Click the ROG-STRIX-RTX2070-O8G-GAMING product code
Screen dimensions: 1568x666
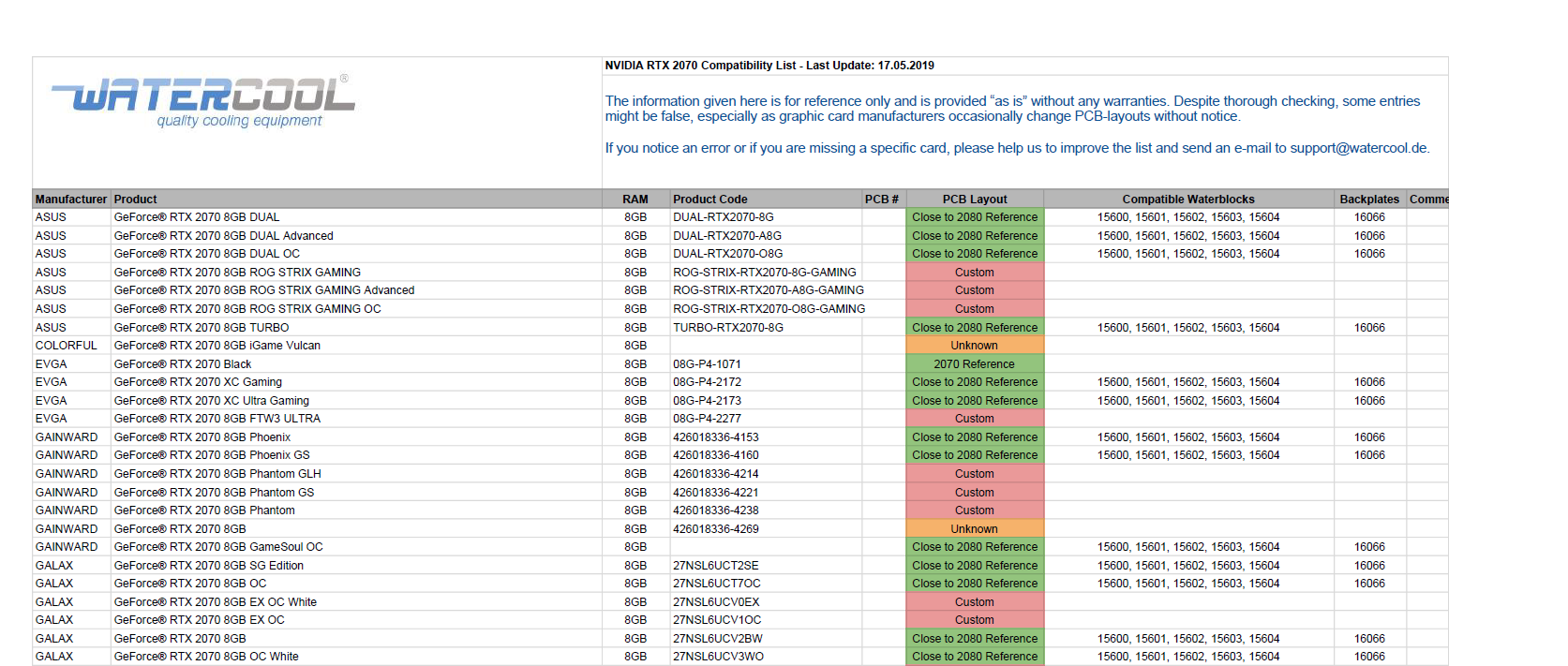pos(769,309)
